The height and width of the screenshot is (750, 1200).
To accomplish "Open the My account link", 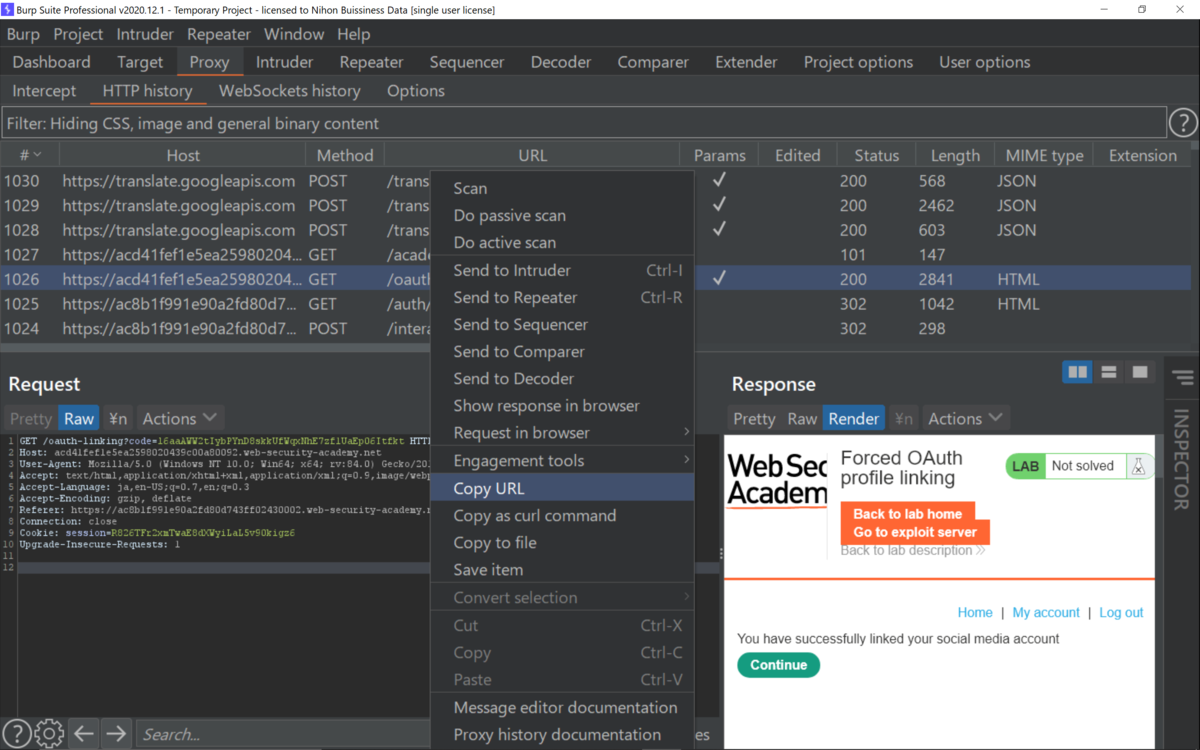I will click(1046, 612).
